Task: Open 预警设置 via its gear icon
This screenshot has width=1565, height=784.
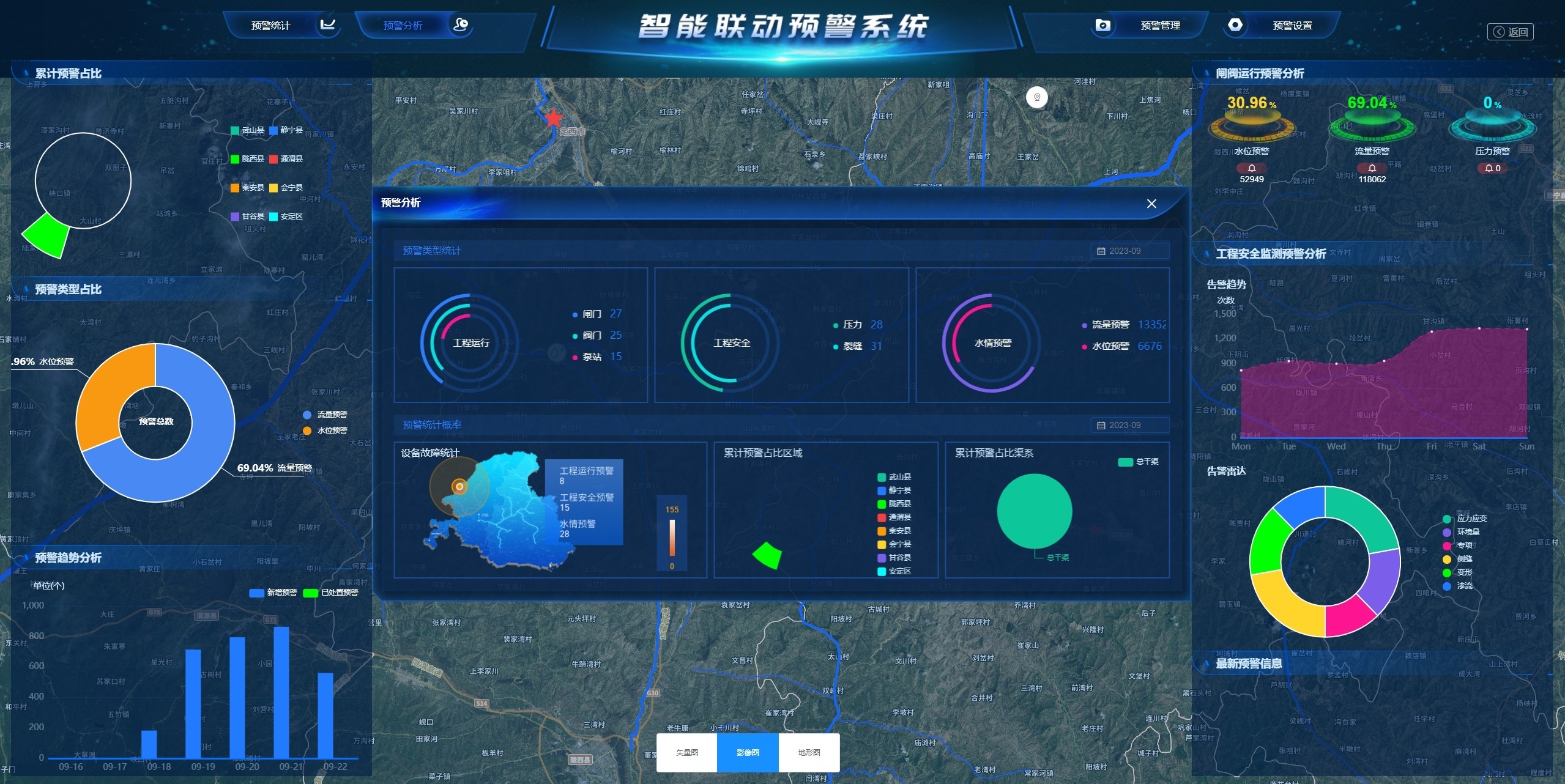Action: tap(1236, 25)
